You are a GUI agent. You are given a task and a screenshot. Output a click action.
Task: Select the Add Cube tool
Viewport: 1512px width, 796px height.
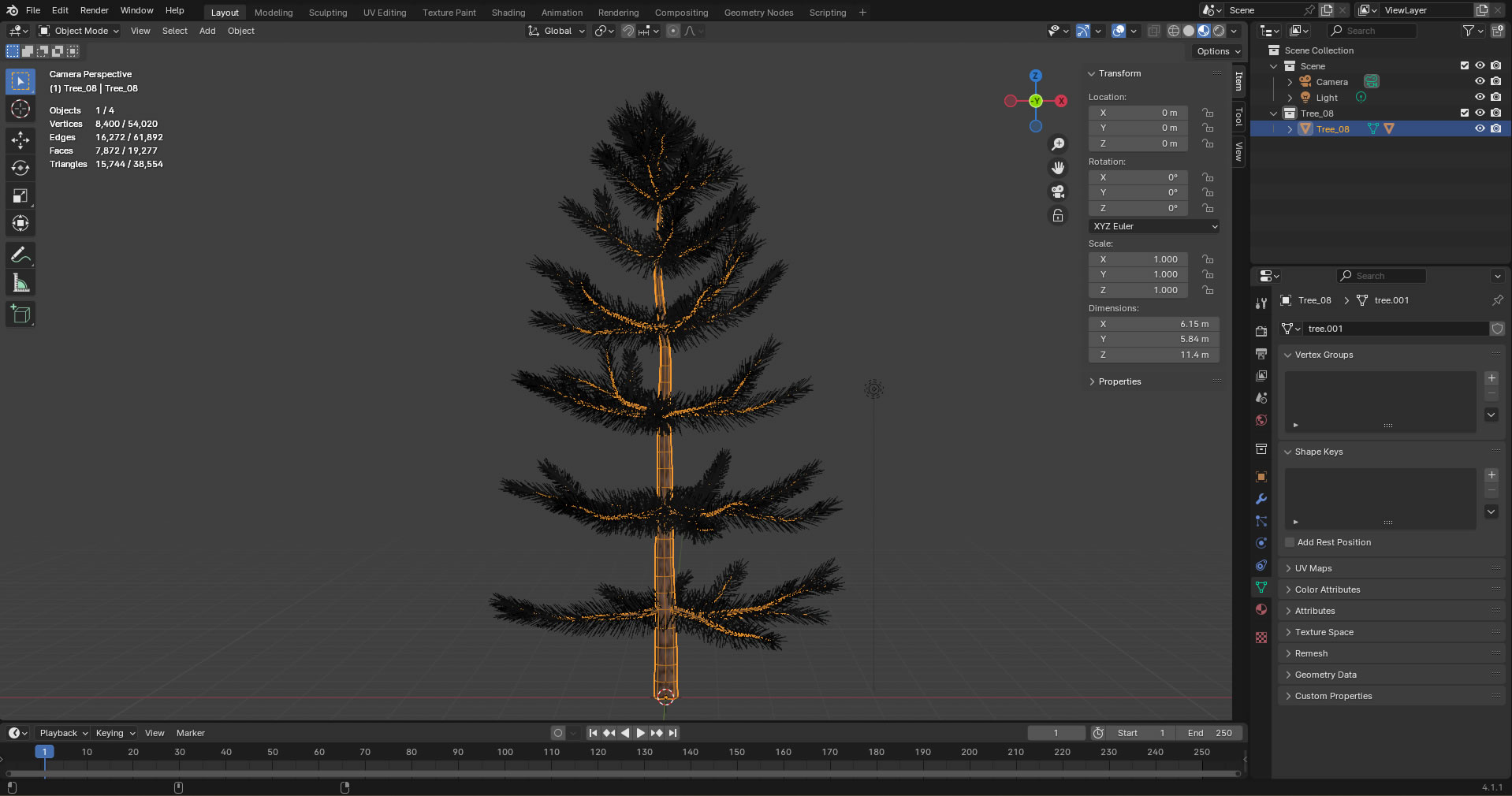(20, 314)
